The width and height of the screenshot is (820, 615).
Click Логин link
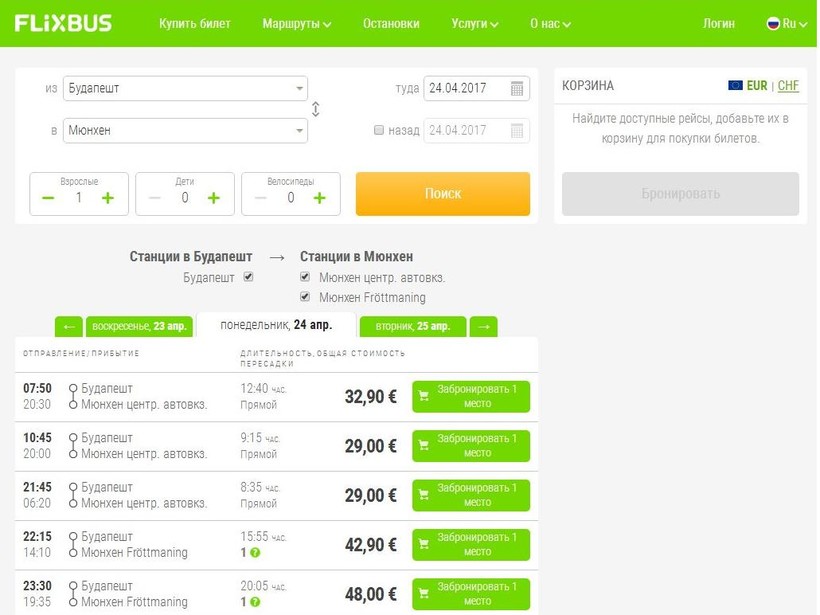[x=719, y=24]
